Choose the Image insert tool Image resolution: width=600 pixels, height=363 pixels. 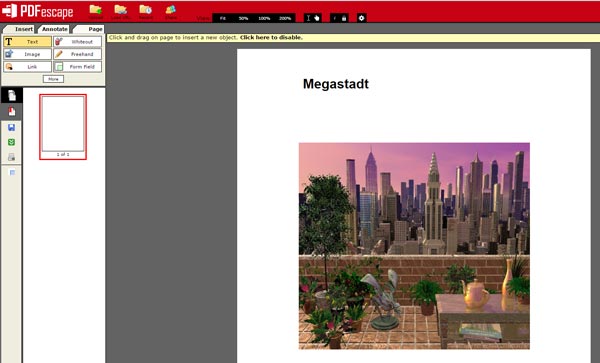point(27,54)
